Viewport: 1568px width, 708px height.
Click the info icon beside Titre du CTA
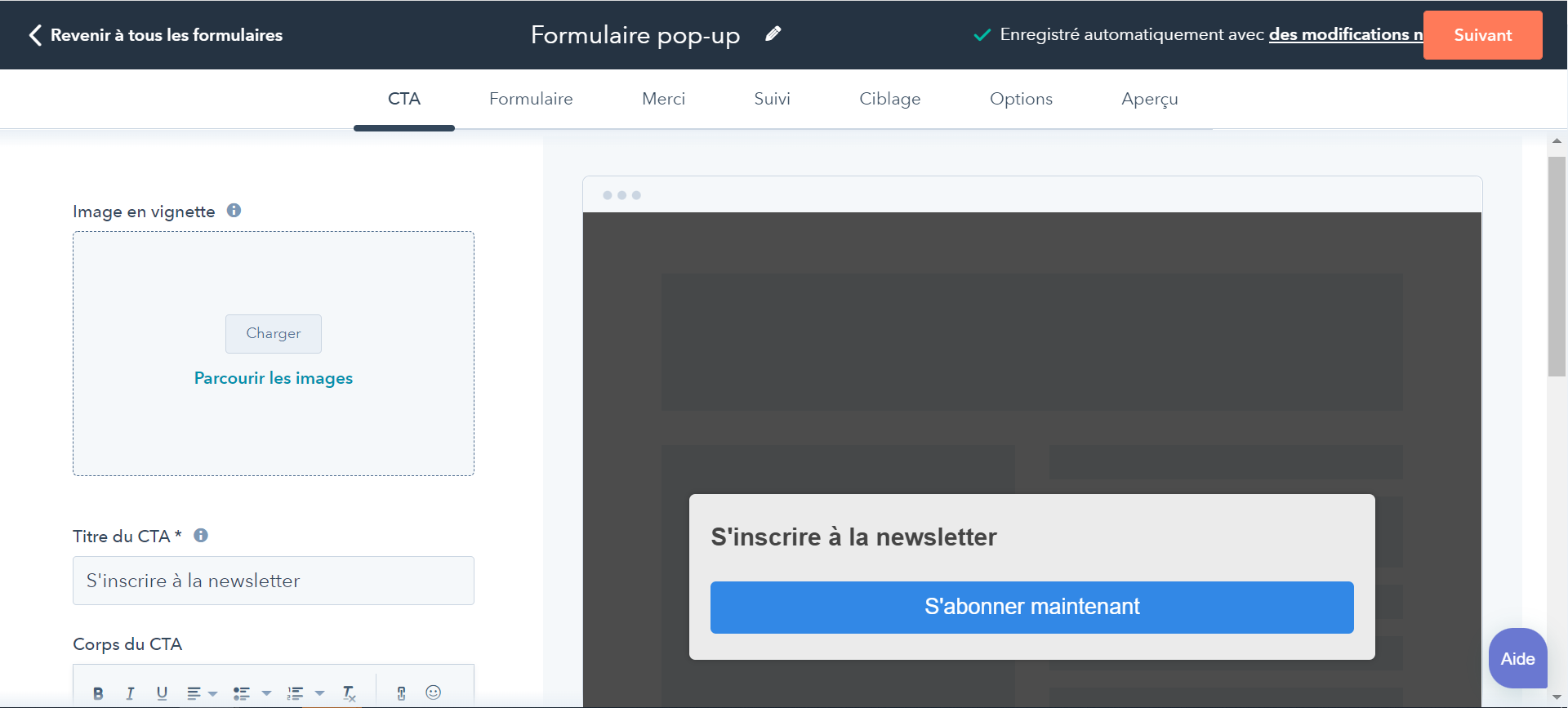[x=201, y=536]
